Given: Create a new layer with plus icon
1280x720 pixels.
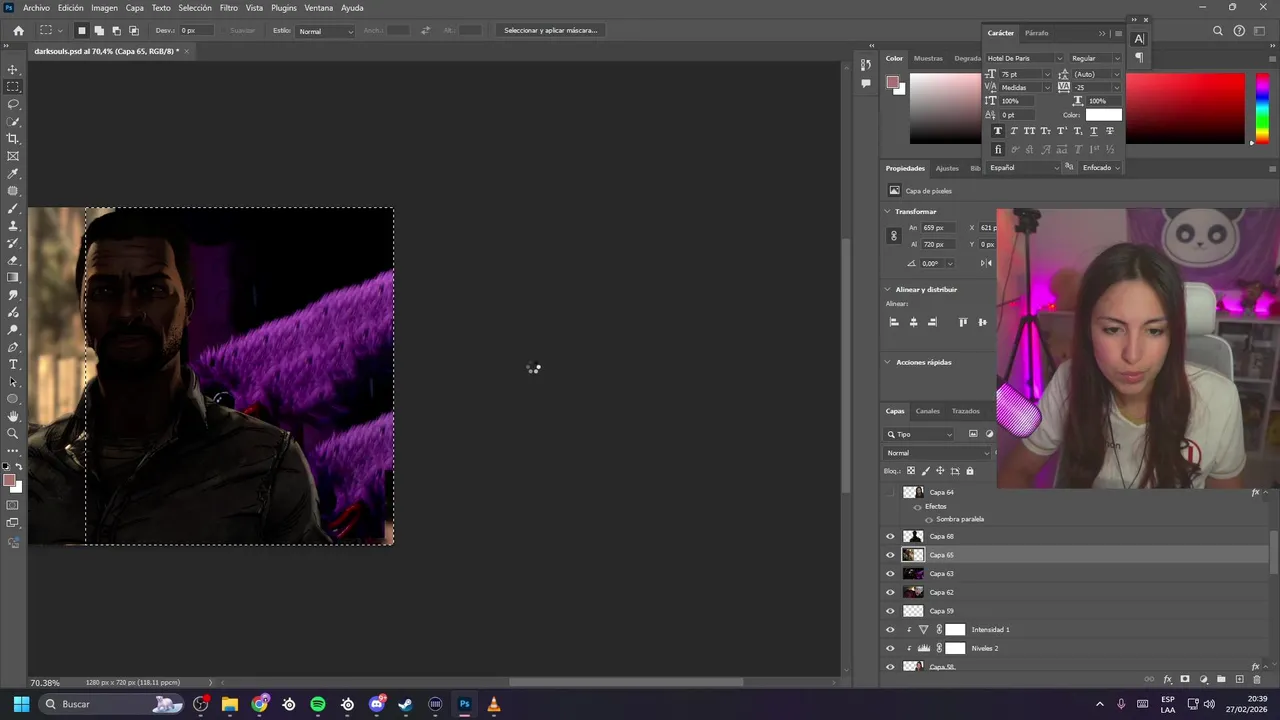Looking at the screenshot, I should click(1239, 680).
